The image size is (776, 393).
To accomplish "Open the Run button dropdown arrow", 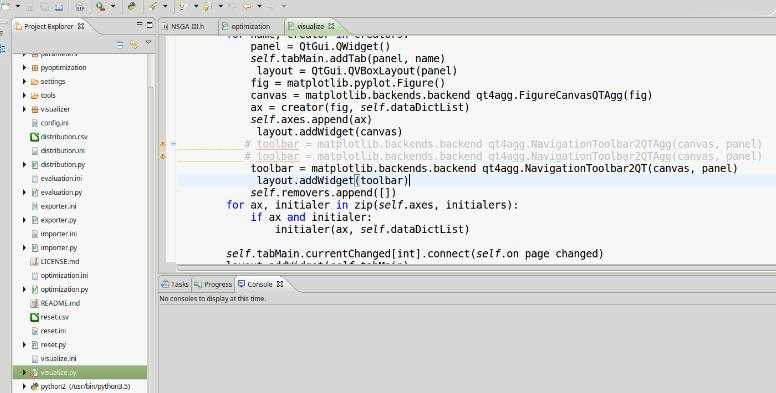I will point(113,6).
